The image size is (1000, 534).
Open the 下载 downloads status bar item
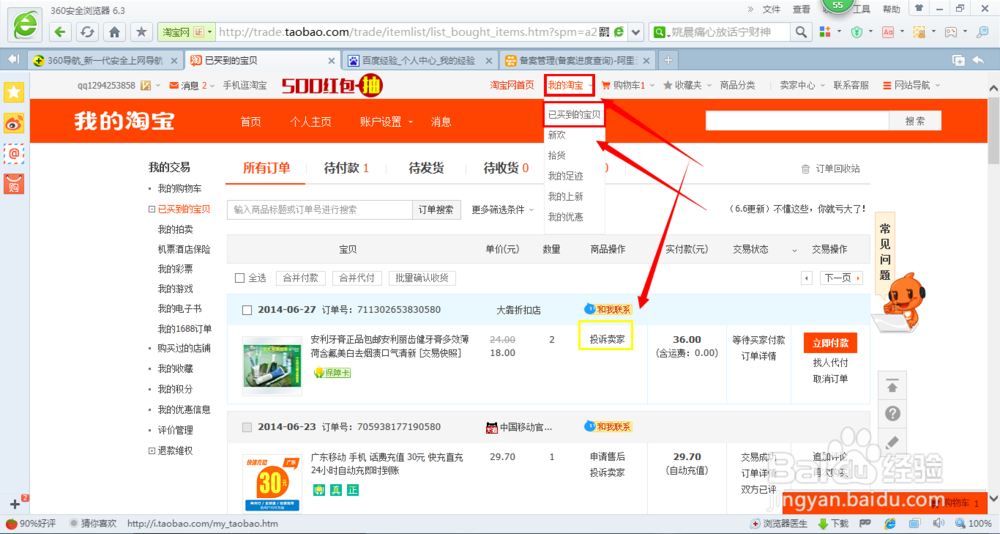[833, 523]
